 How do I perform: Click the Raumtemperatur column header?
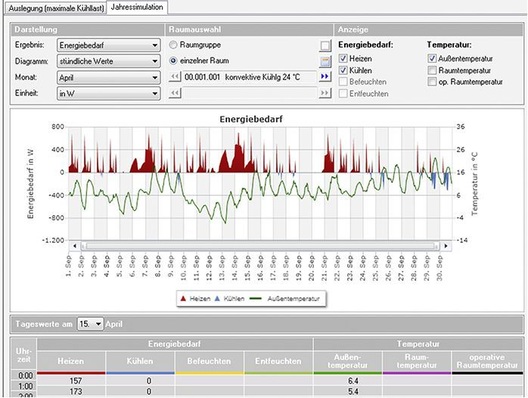tap(417, 361)
